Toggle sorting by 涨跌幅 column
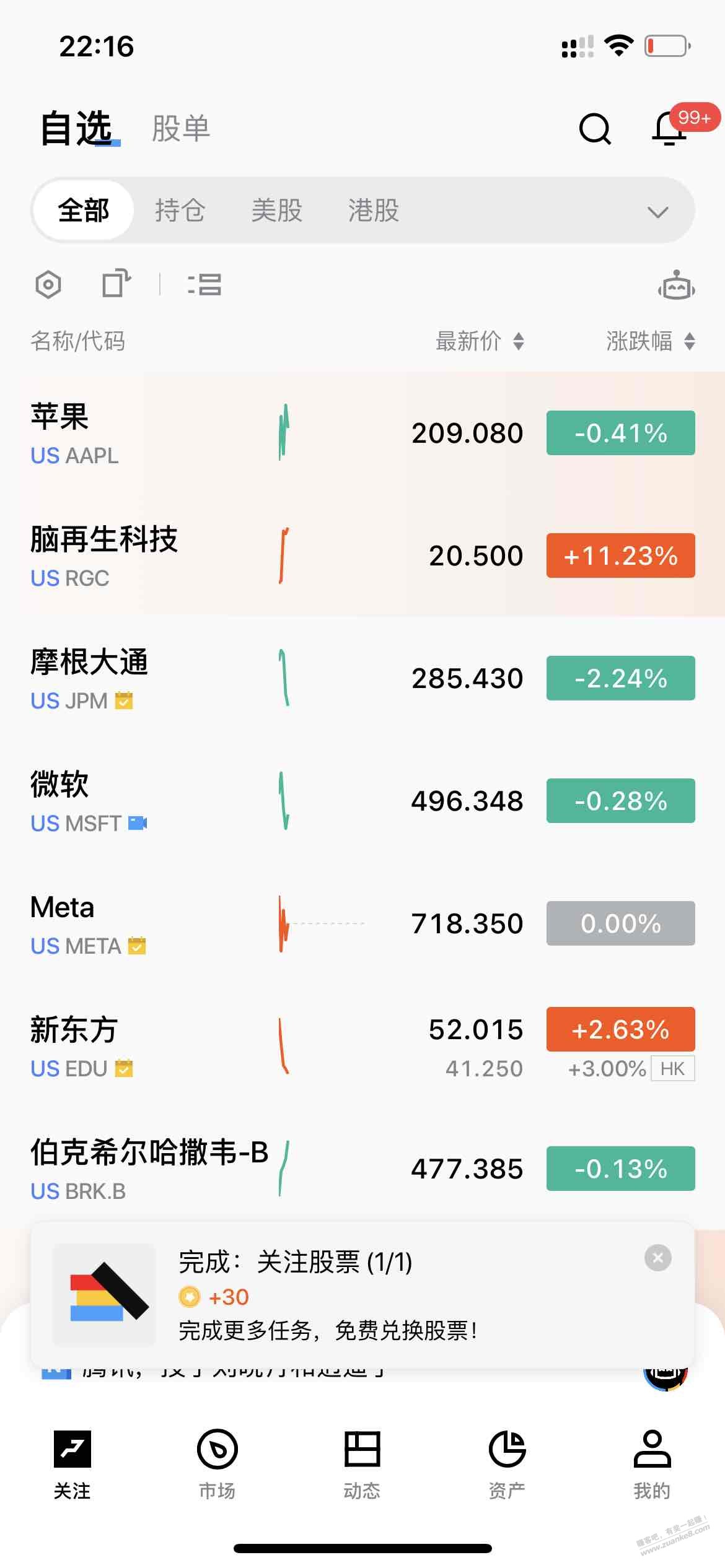Viewport: 725px width, 1568px height. point(651,341)
